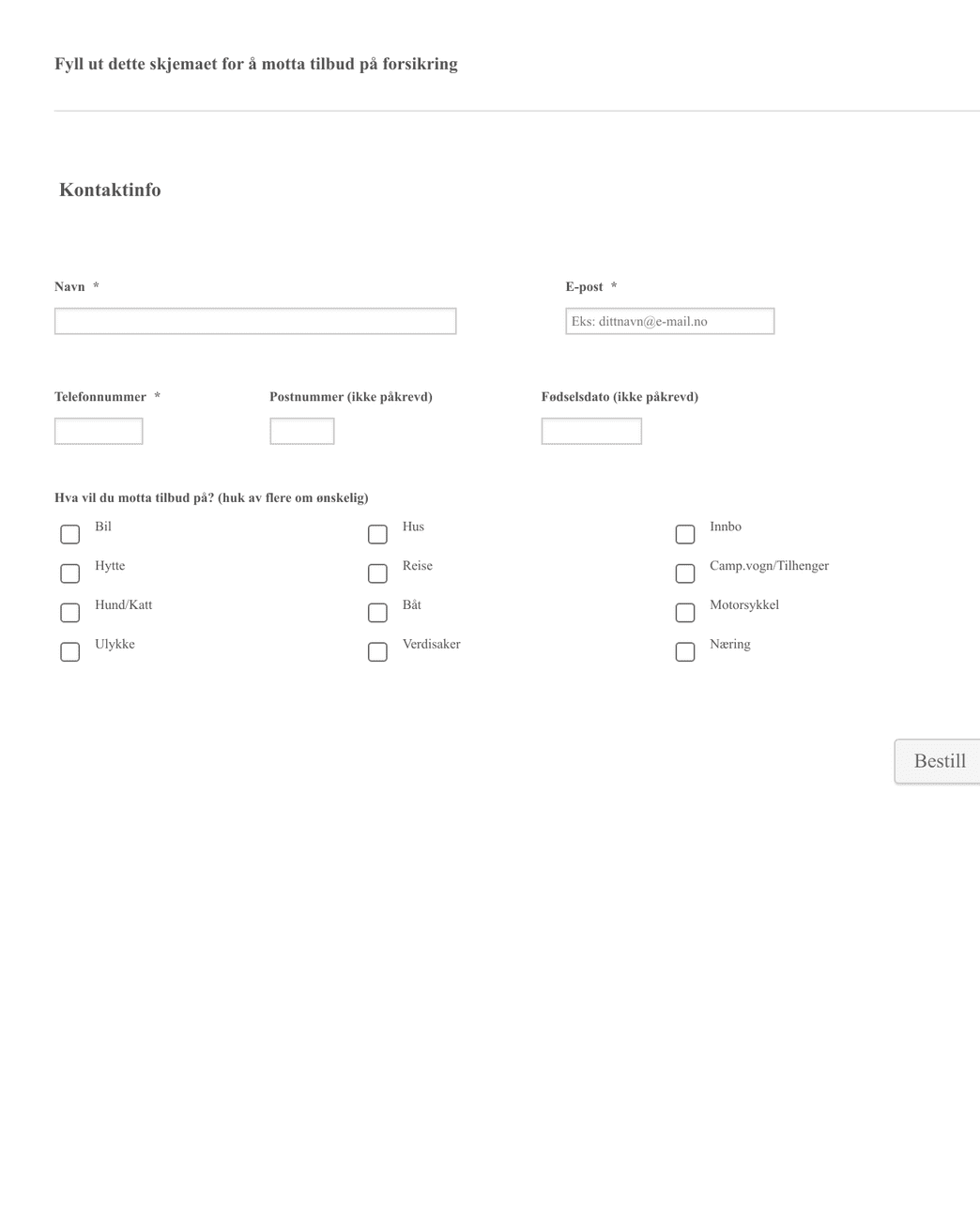Image resolution: width=980 pixels, height=1206 pixels.
Task: Focus the Telefonnummer input field
Action: pyautogui.click(x=99, y=431)
